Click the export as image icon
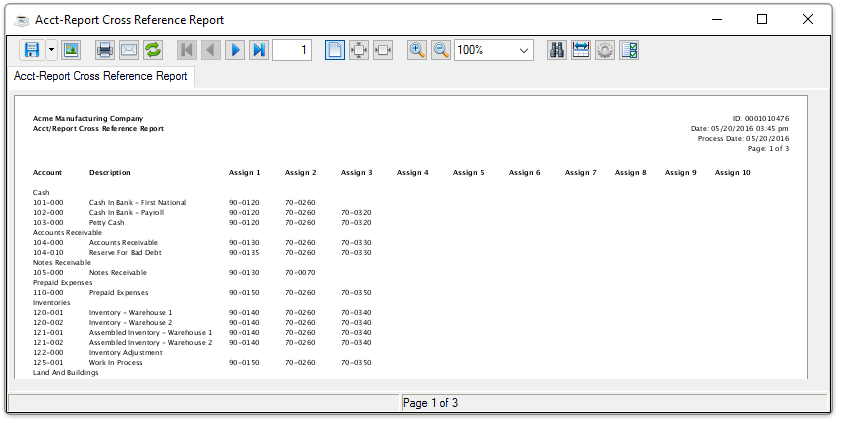Image resolution: width=841 pixels, height=423 pixels. coord(71,50)
